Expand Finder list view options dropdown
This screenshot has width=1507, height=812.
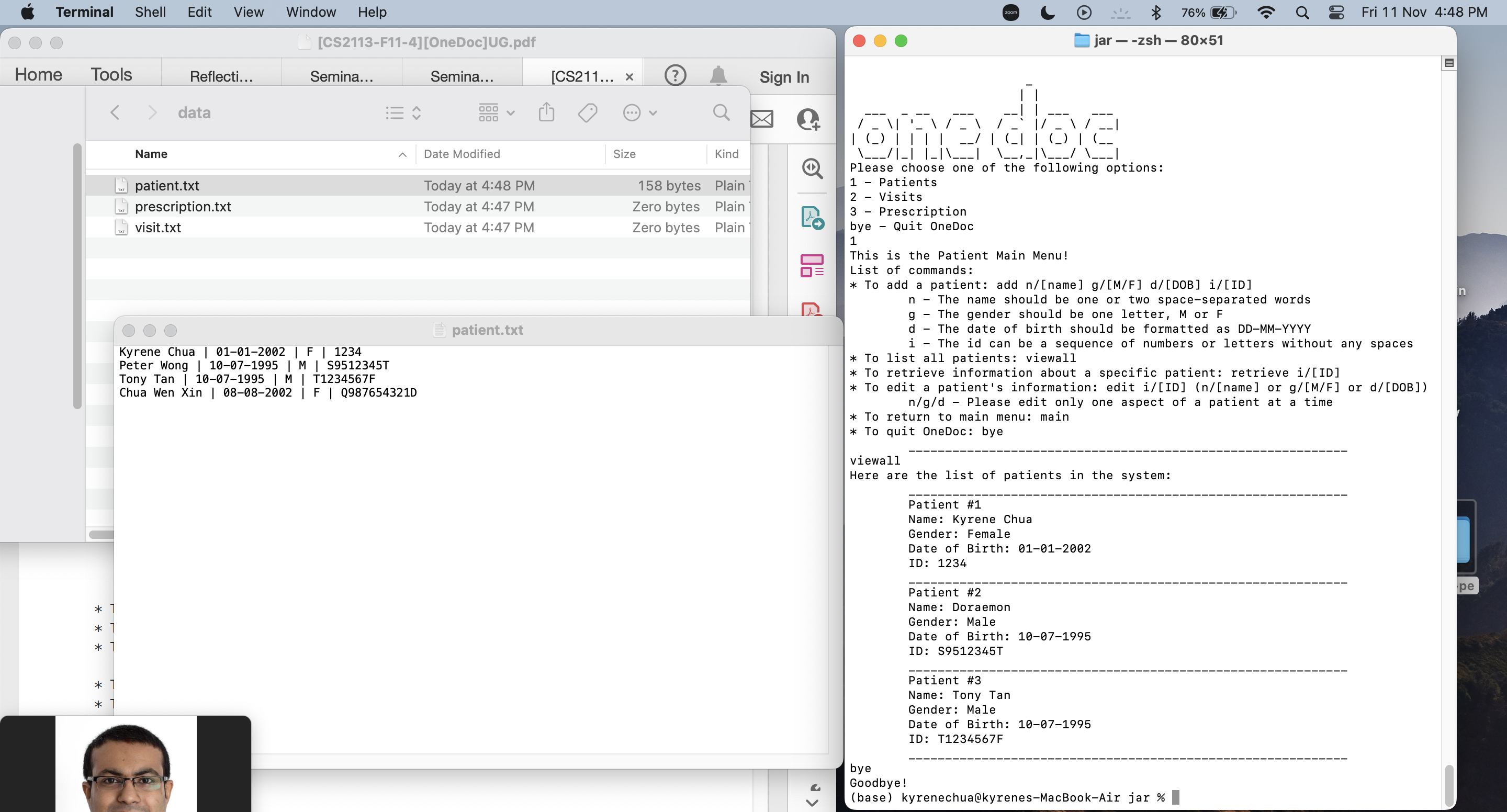pos(403,112)
